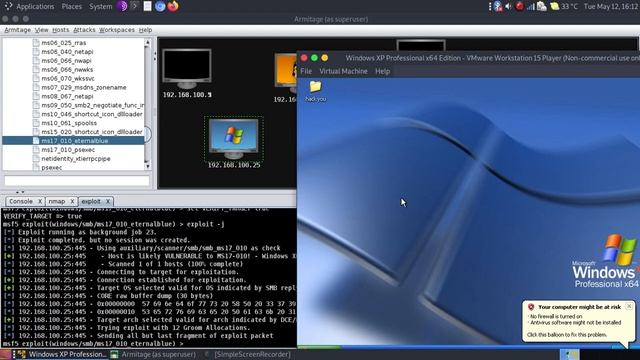Open Armitage's Help menu
The height and width of the screenshot is (360, 640).
pos(145,30)
